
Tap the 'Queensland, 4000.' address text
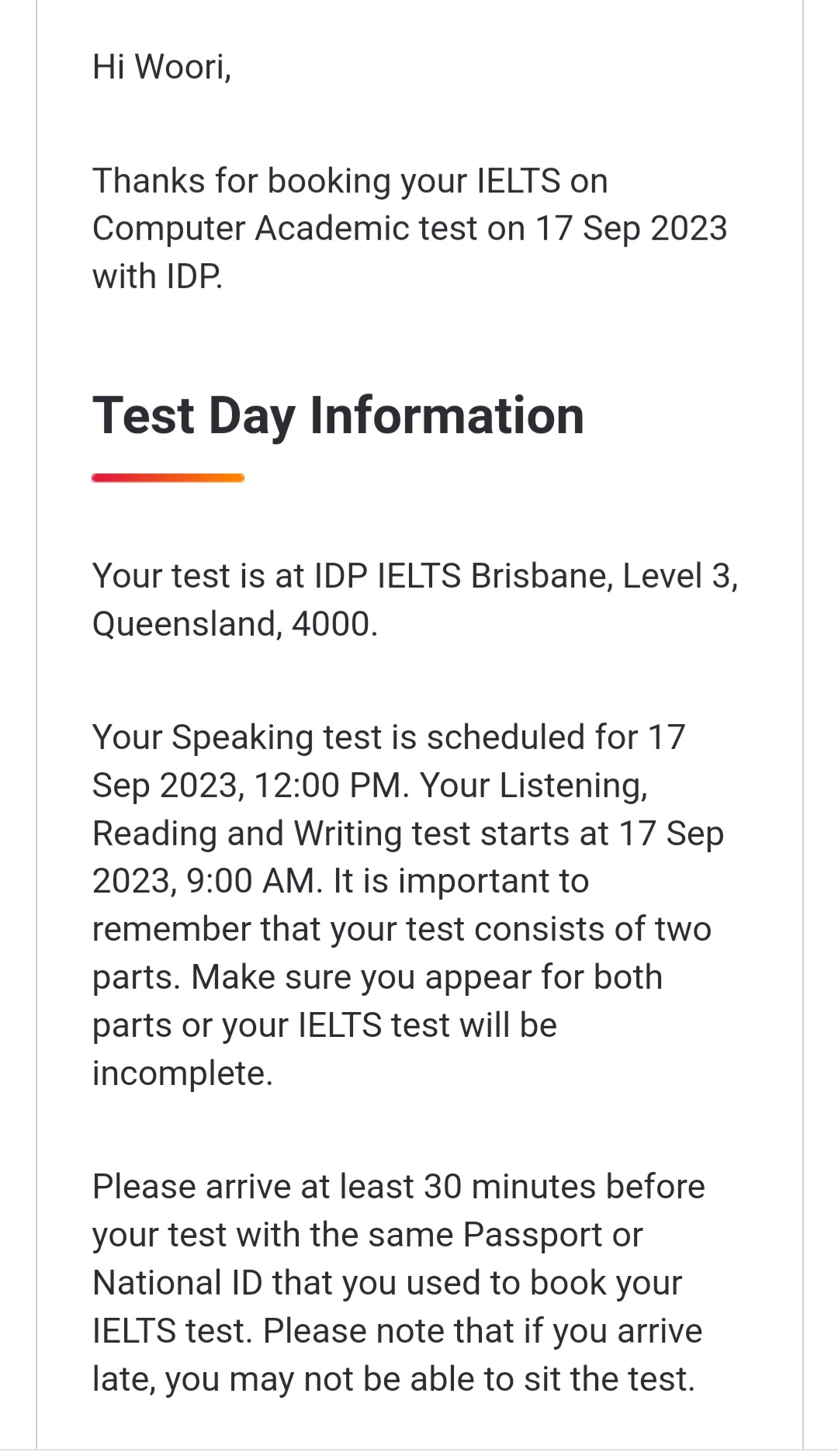(x=235, y=625)
